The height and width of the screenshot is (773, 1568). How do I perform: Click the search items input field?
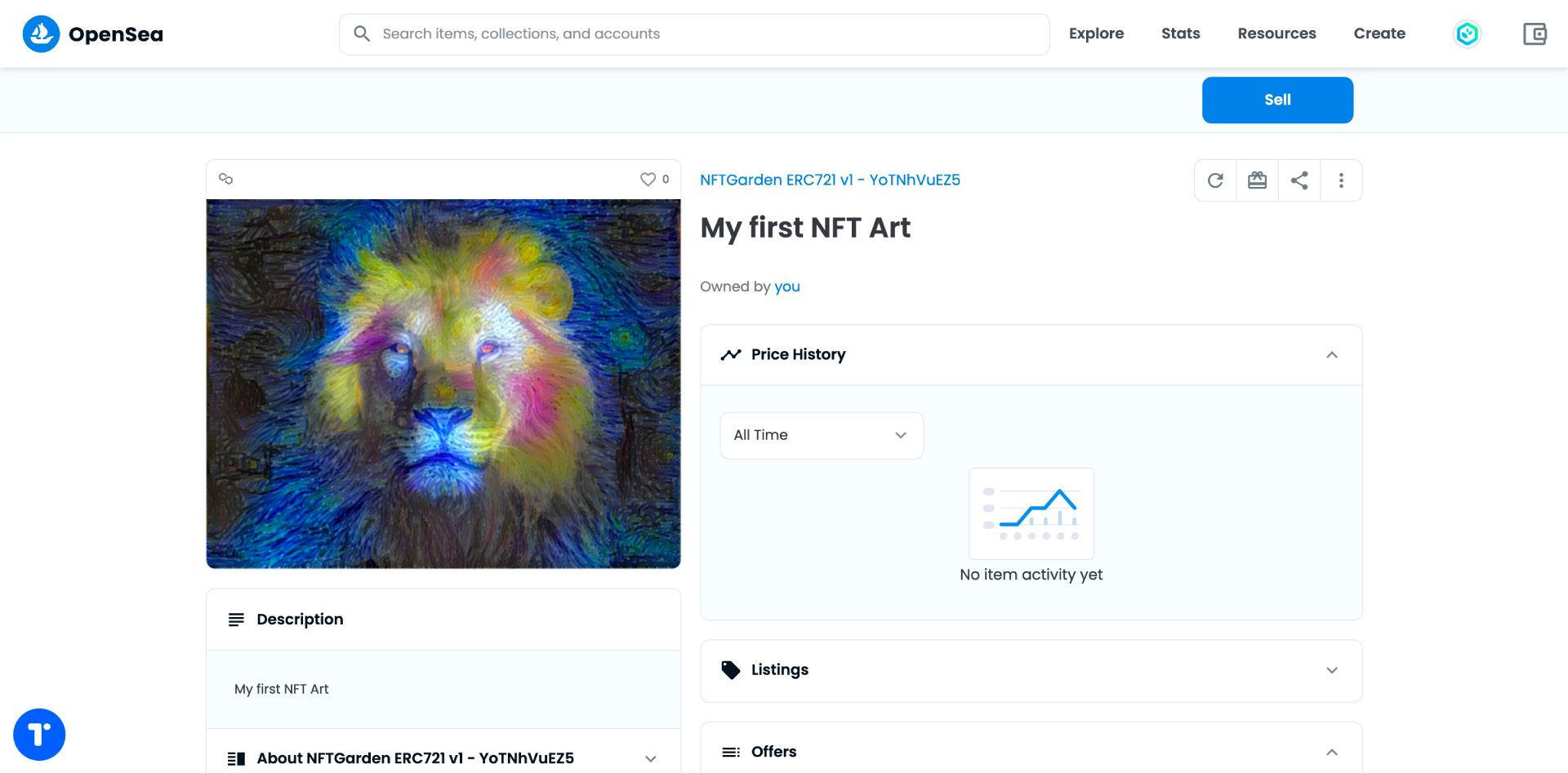(x=693, y=33)
